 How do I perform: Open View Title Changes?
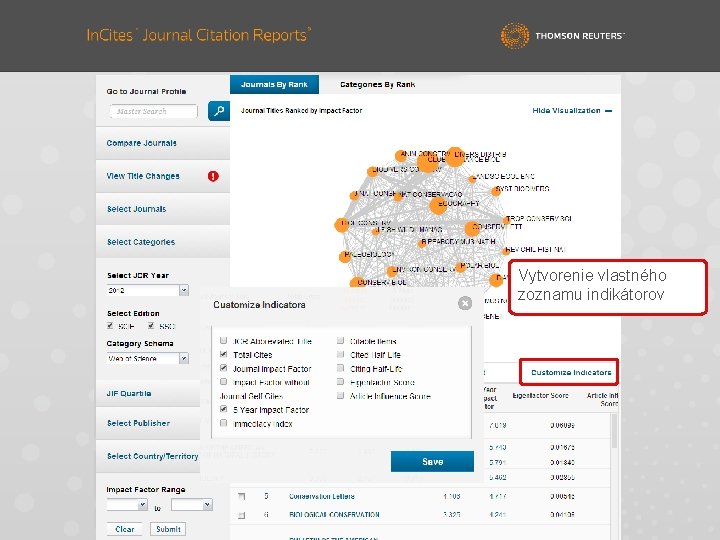point(143,176)
